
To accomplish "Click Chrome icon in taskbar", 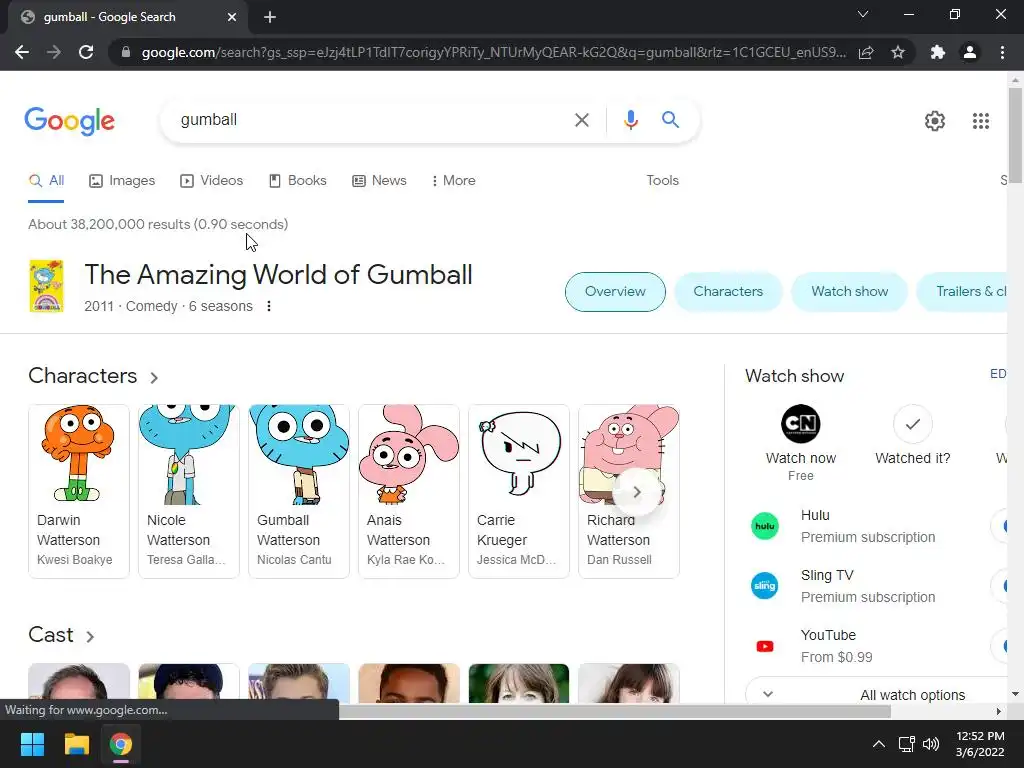I will click(120, 744).
